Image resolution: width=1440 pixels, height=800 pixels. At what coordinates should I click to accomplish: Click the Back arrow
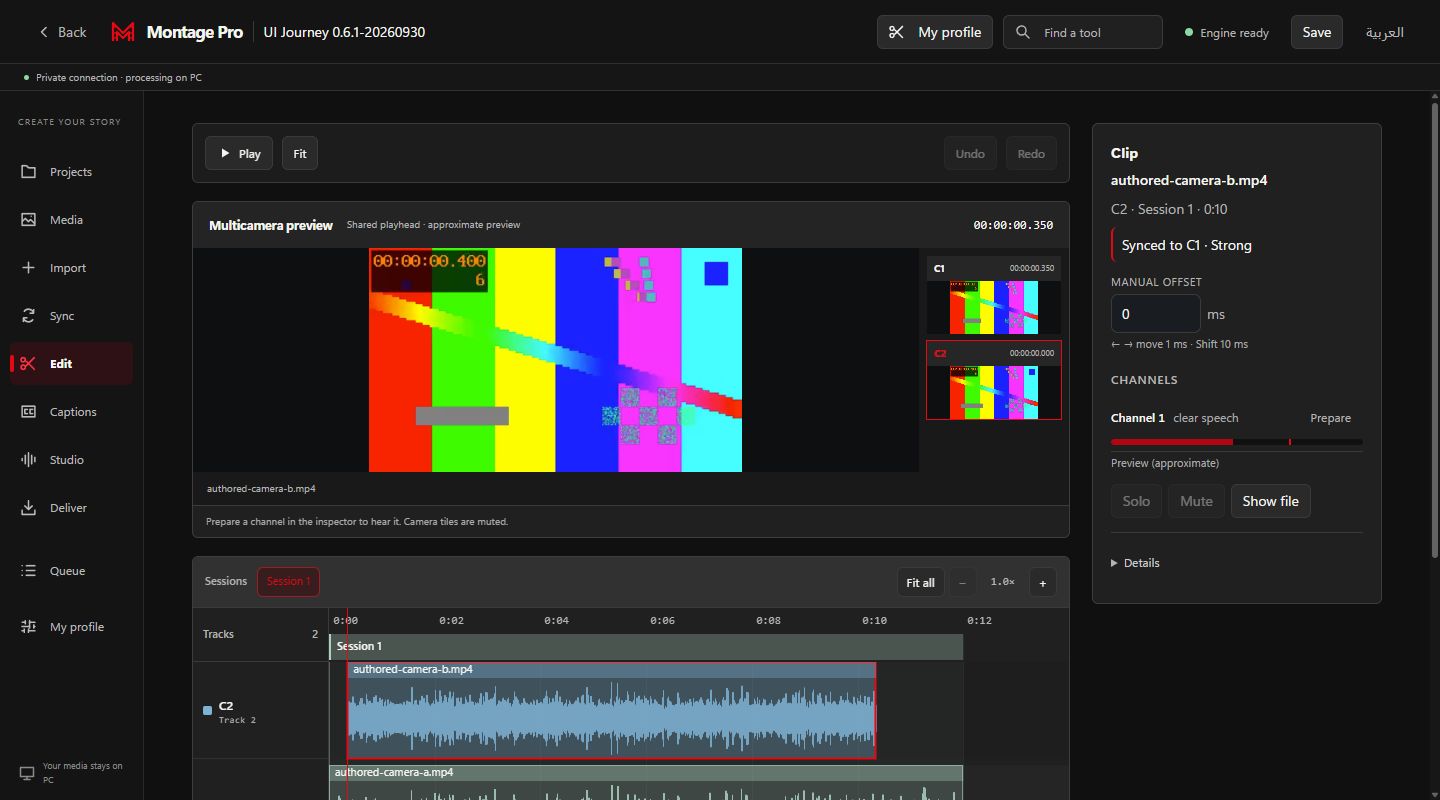pyautogui.click(x=44, y=32)
